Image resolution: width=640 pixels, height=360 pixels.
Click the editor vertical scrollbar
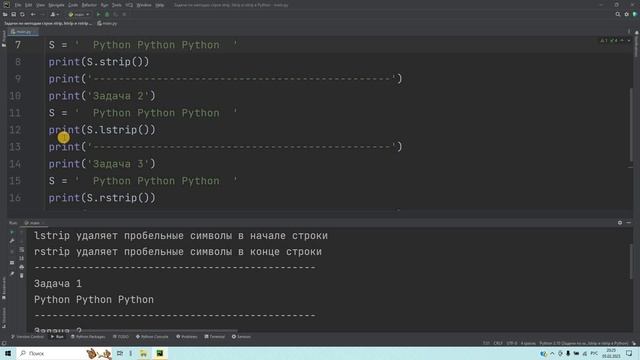point(631,124)
